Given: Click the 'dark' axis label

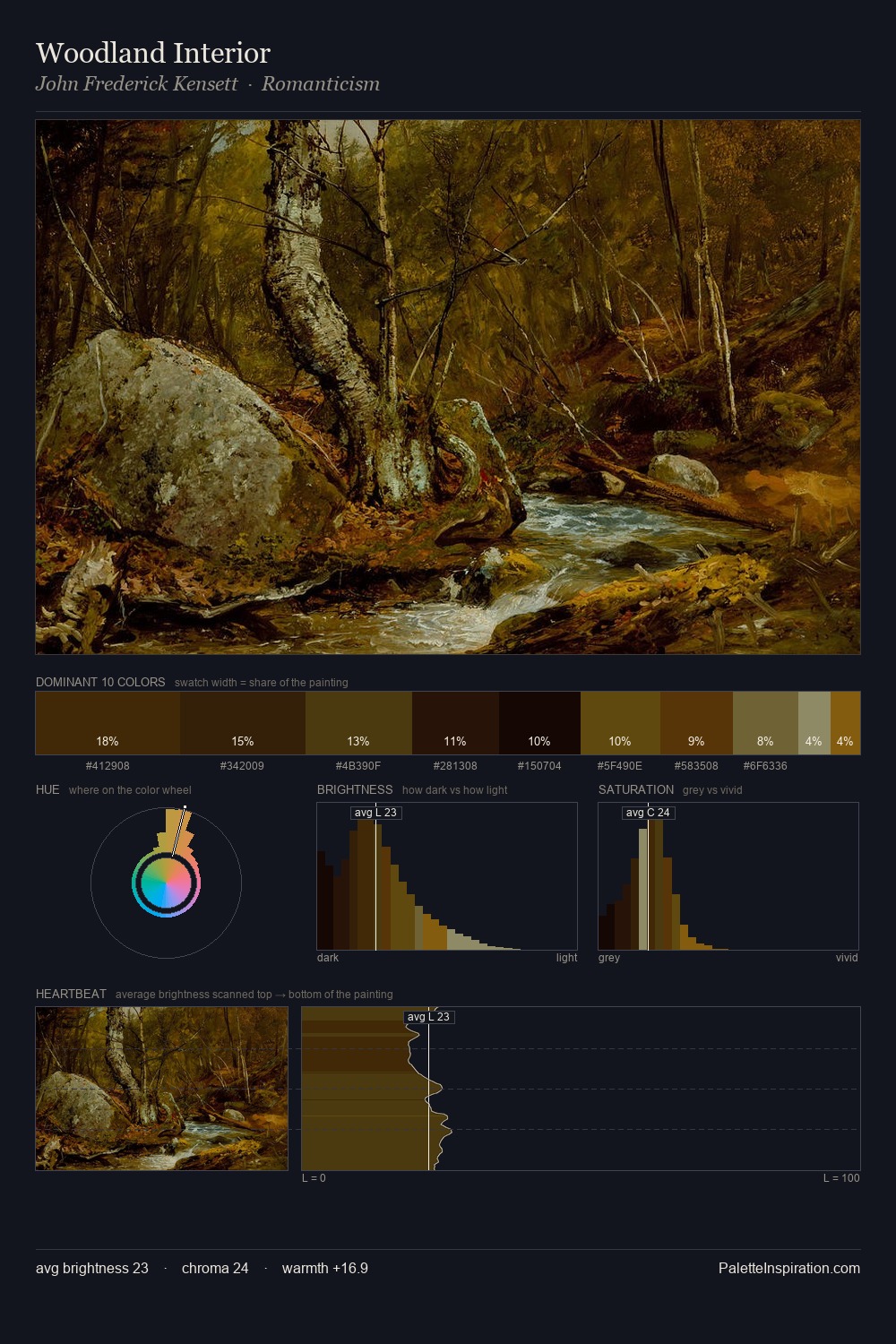Looking at the screenshot, I should coord(328,958).
